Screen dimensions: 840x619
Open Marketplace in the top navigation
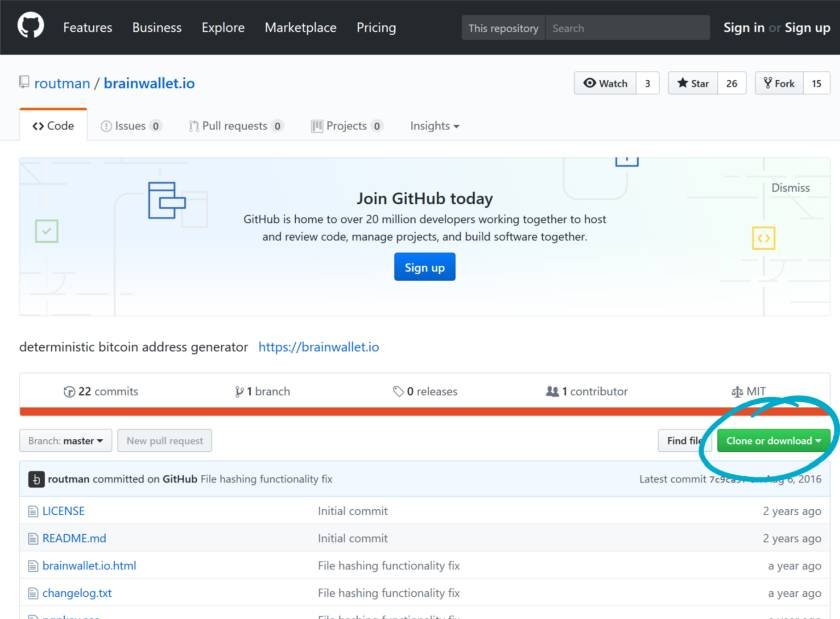point(301,27)
